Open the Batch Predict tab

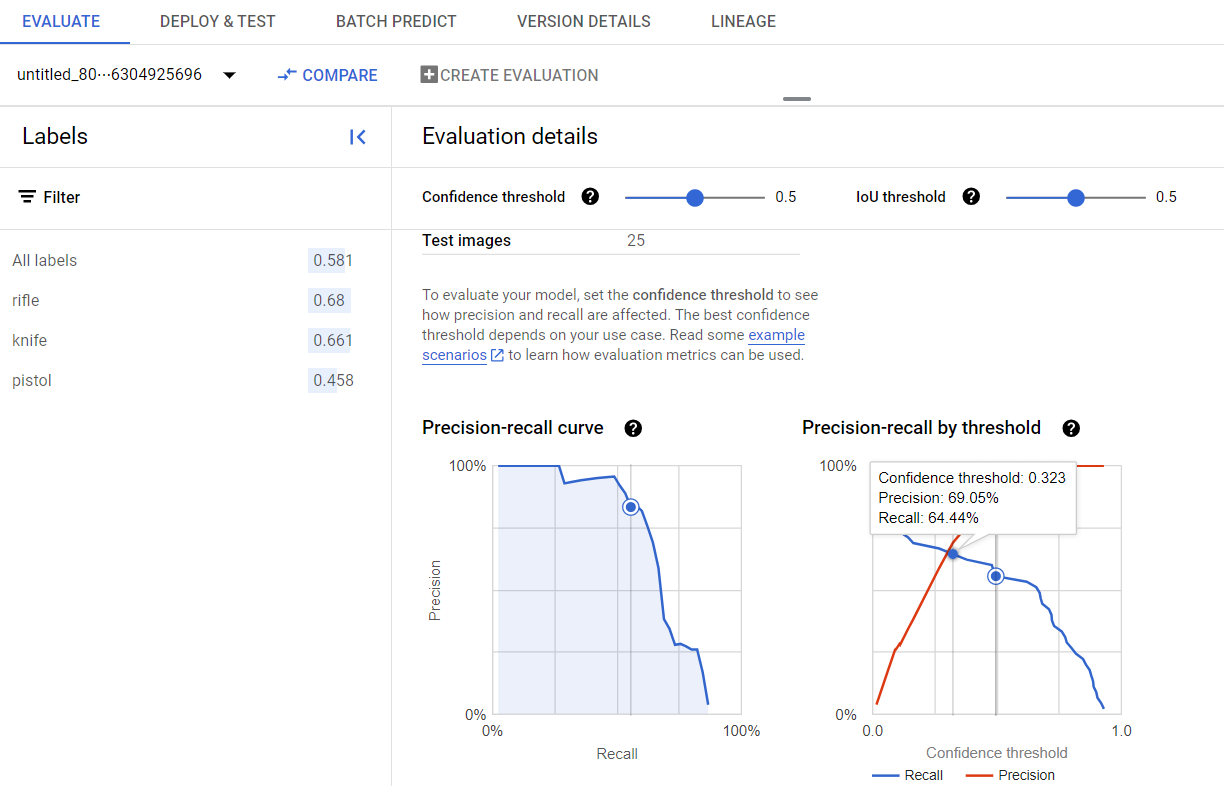[396, 21]
